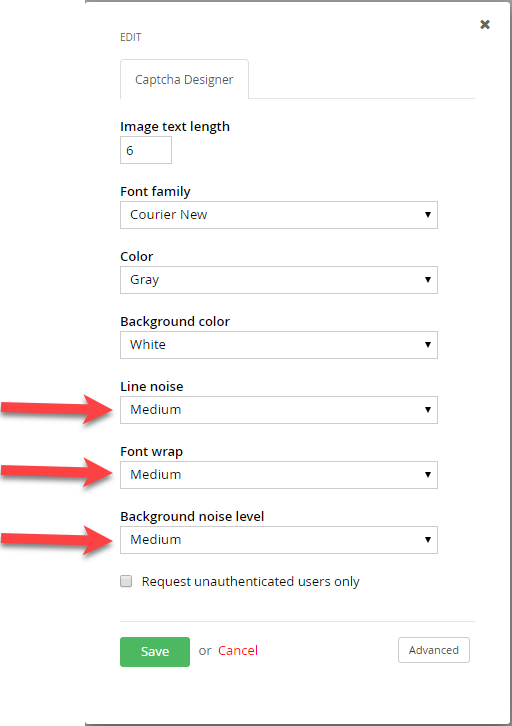This screenshot has height=726, width=512.
Task: Open the Background color dropdown showing White
Action: (x=279, y=344)
